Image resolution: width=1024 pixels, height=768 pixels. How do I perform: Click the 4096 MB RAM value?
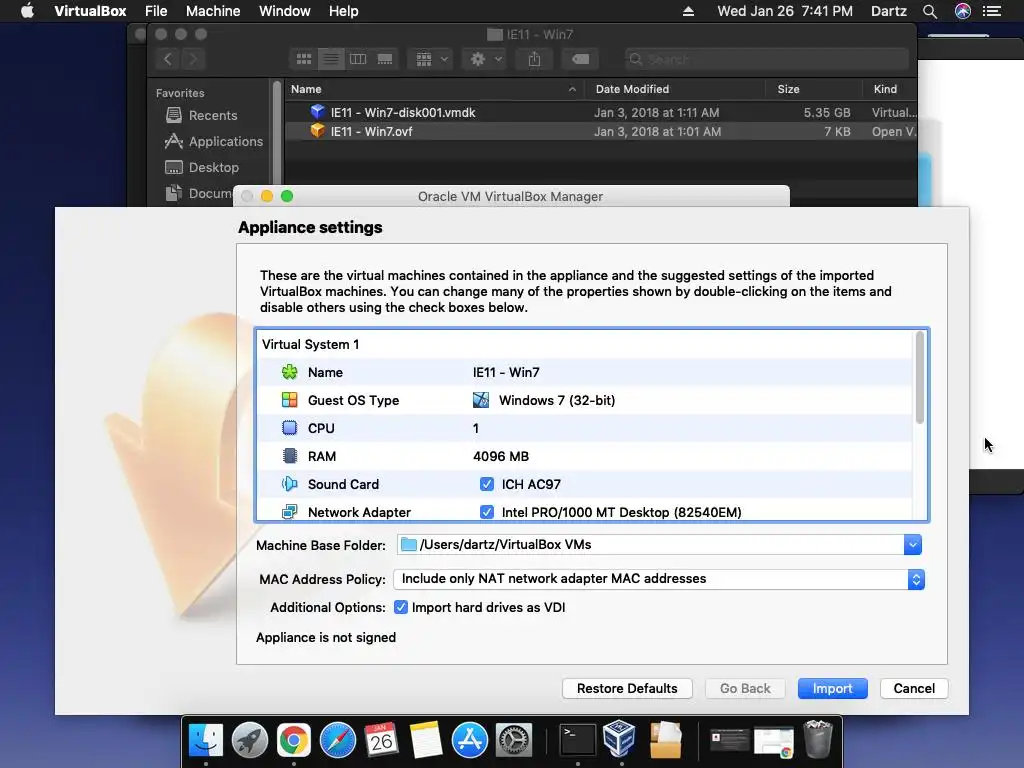[x=501, y=456]
